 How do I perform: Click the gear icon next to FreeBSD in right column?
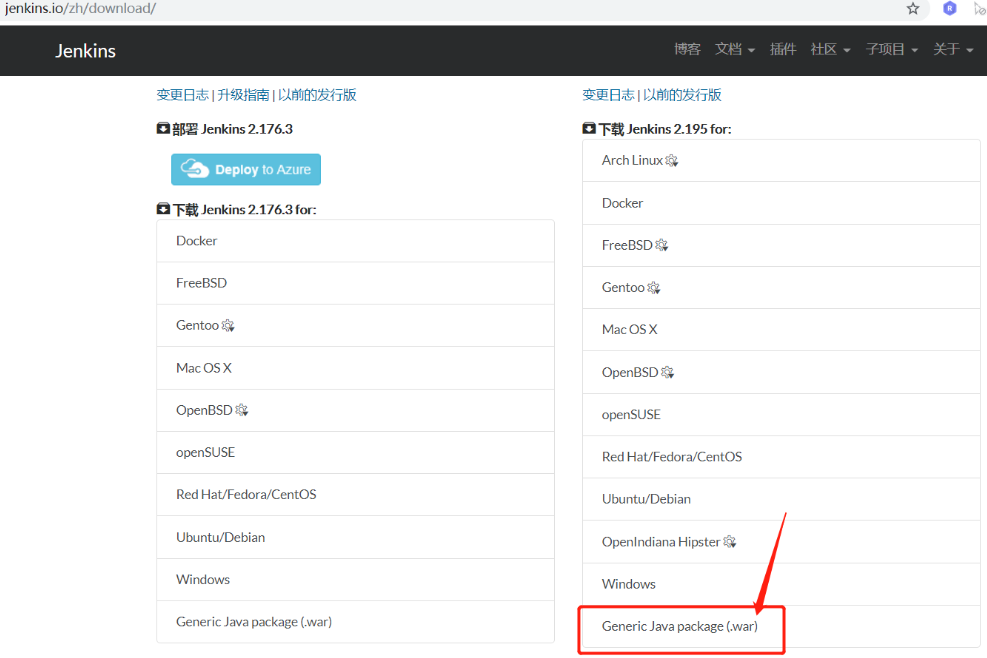660,245
